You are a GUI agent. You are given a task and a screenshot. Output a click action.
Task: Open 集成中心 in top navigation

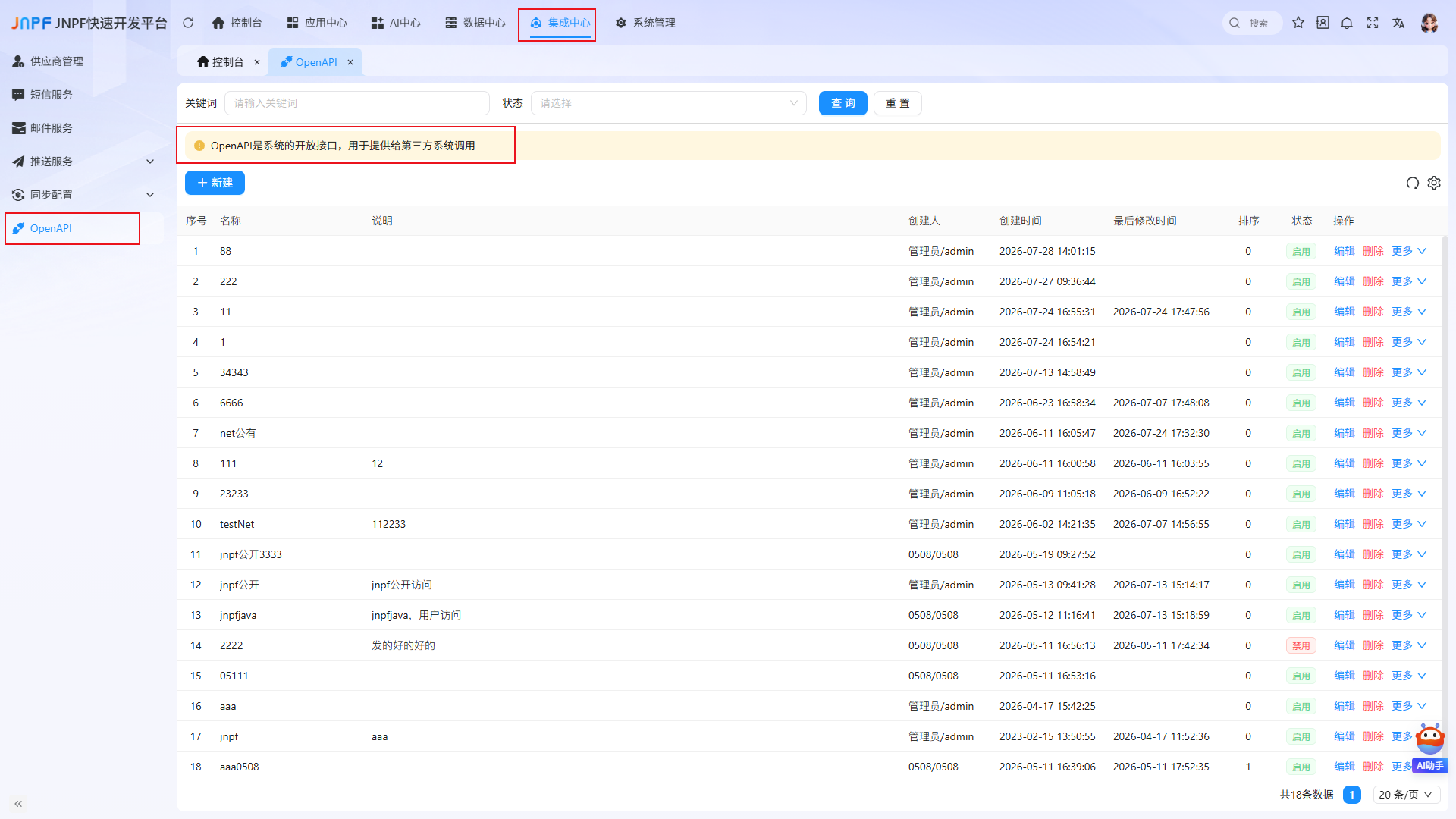560,23
